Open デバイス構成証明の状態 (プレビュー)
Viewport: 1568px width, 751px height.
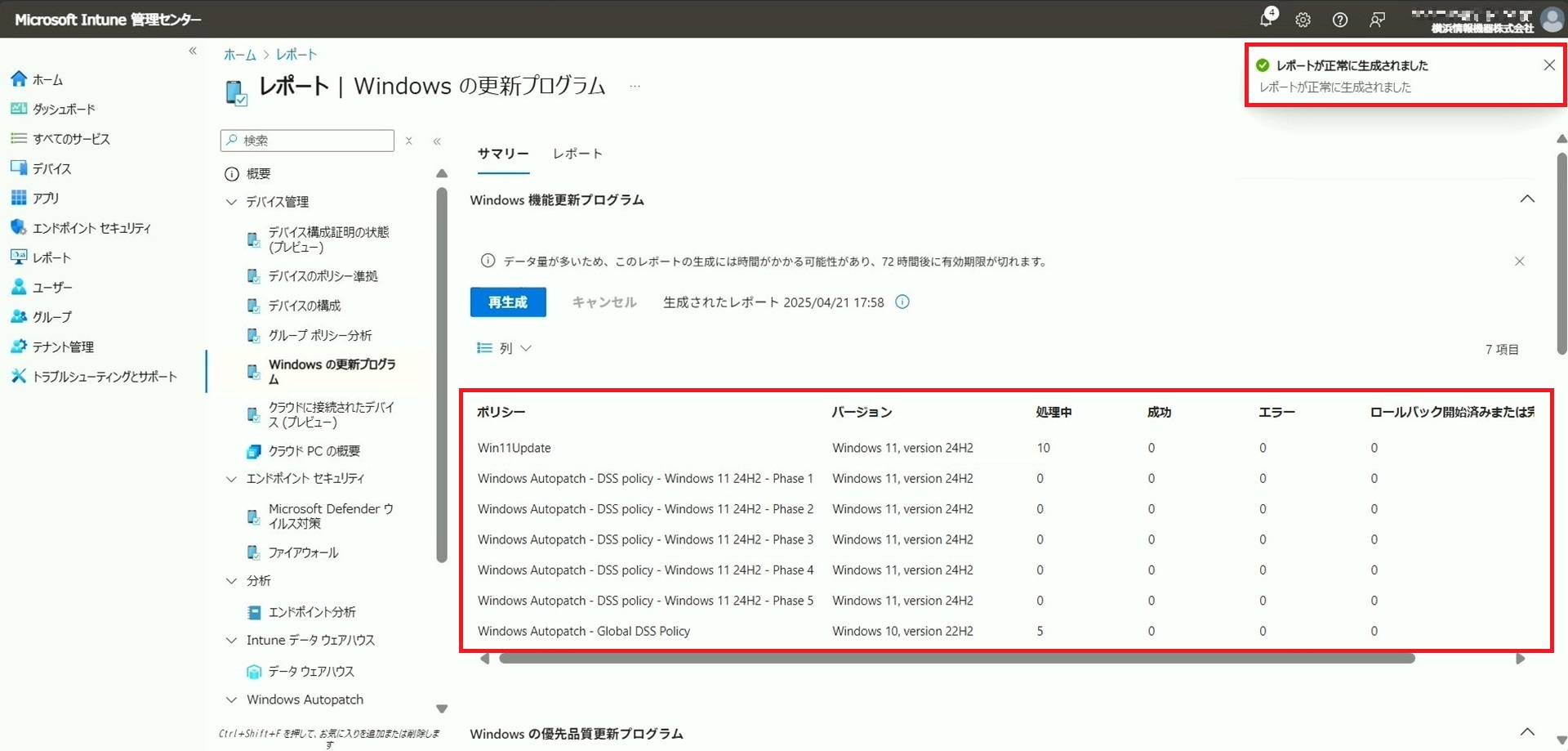point(328,239)
